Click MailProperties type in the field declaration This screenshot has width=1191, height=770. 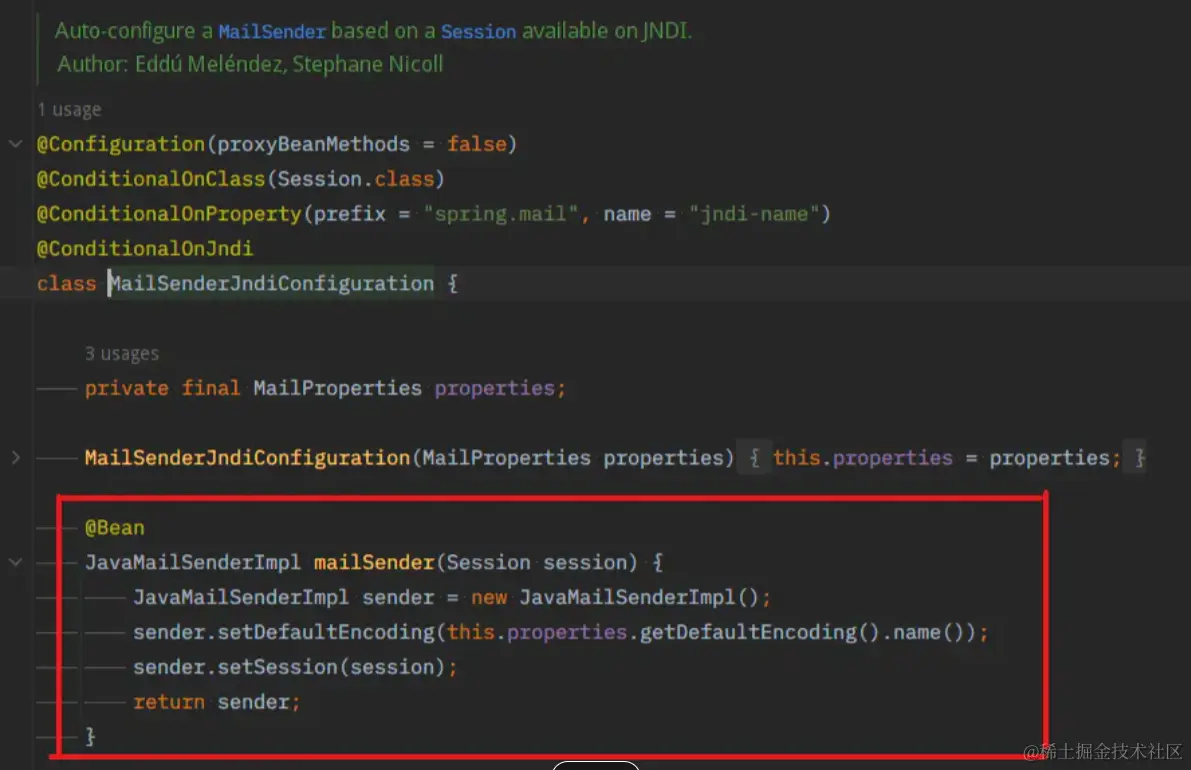(337, 388)
